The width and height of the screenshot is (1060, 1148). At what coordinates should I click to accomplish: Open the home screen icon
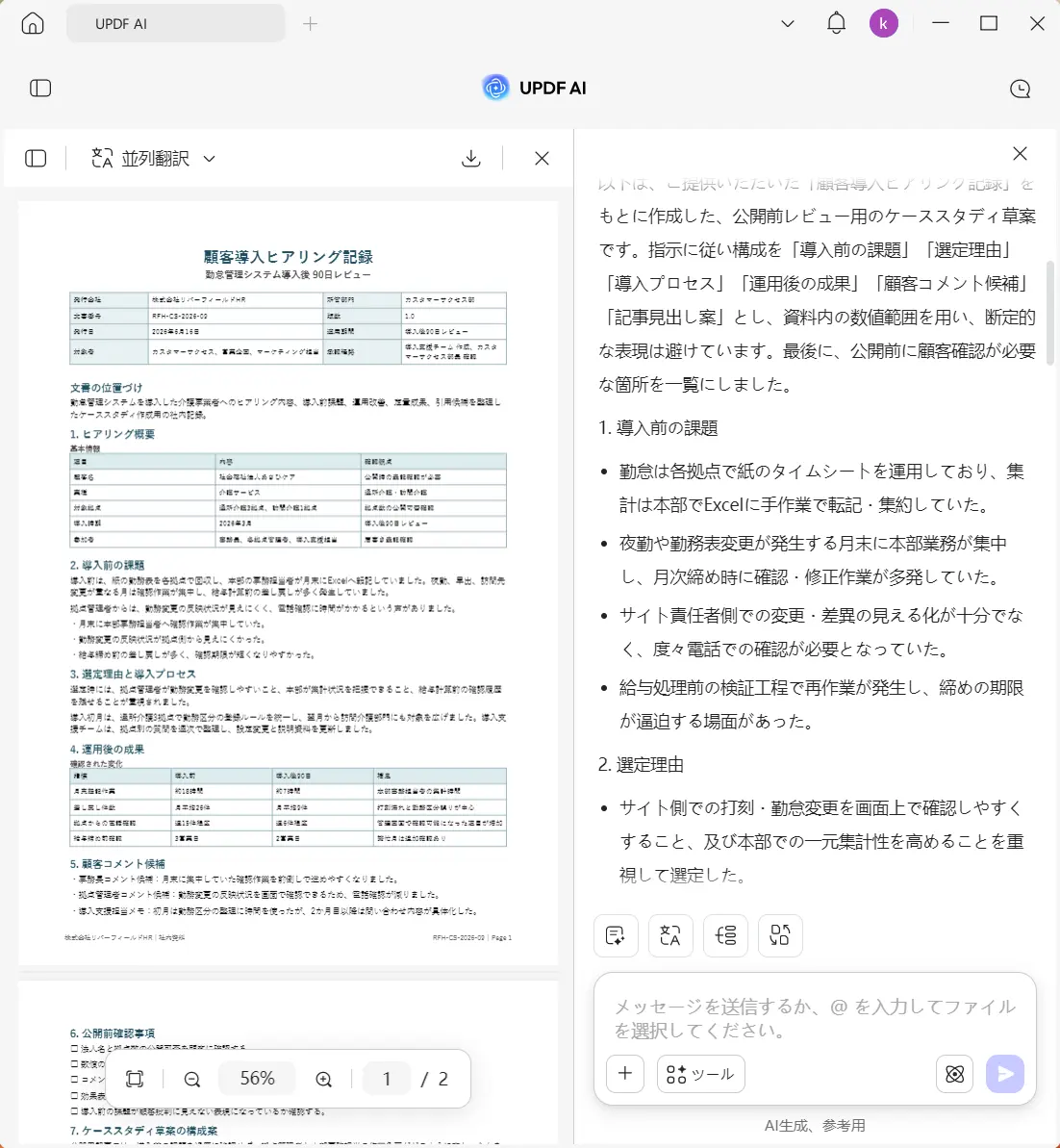(32, 23)
